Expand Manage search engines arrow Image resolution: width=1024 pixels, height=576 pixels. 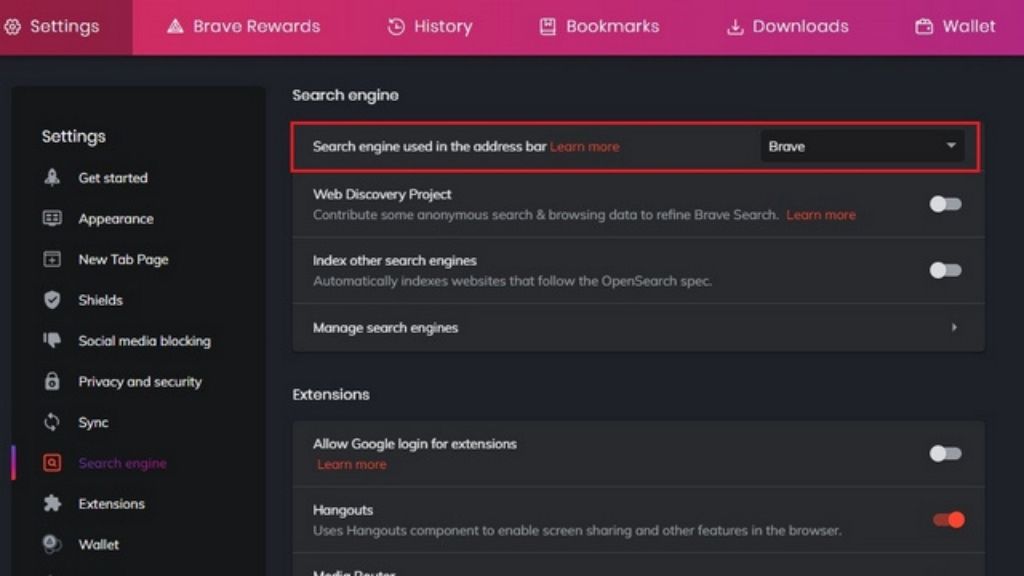954,328
